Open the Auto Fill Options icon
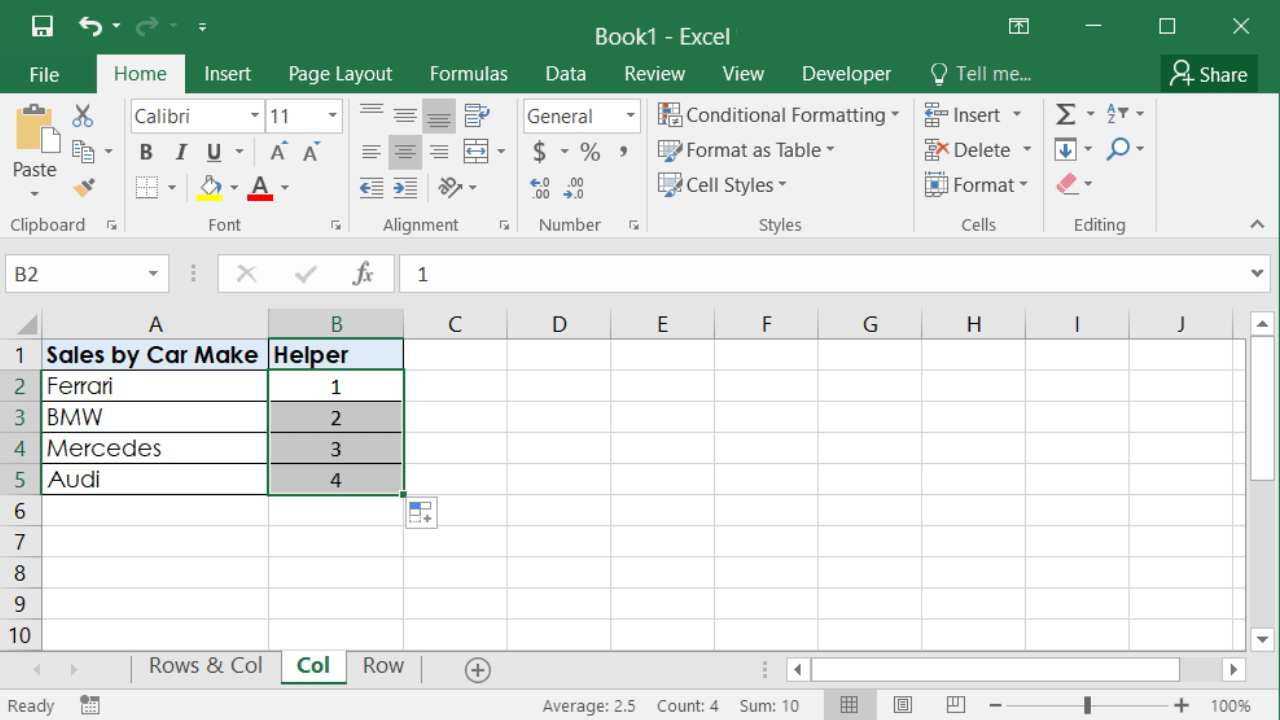 click(x=421, y=513)
